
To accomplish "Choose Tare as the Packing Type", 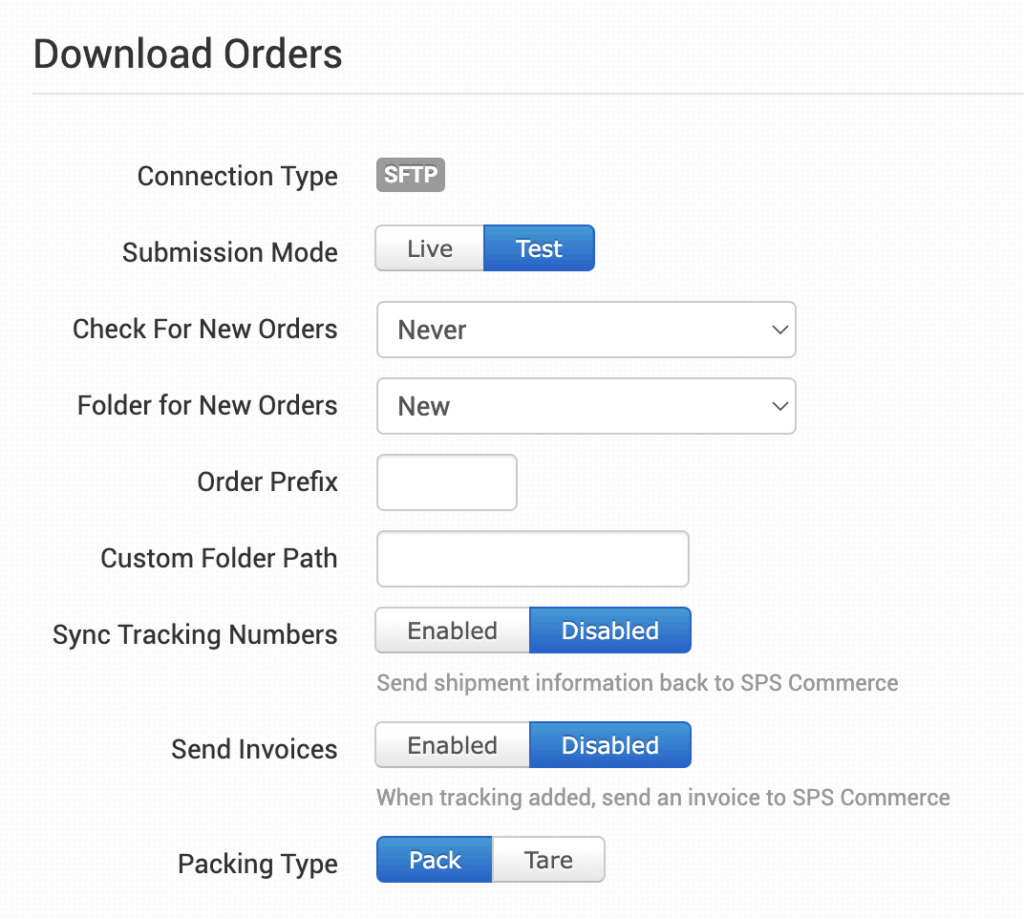I will [549, 860].
